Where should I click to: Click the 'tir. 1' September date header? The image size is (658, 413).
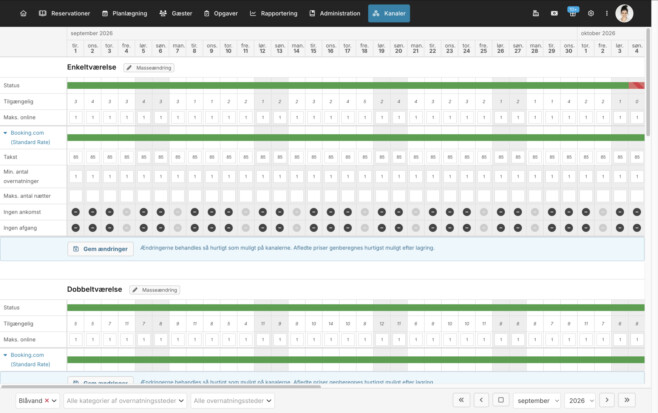click(76, 48)
